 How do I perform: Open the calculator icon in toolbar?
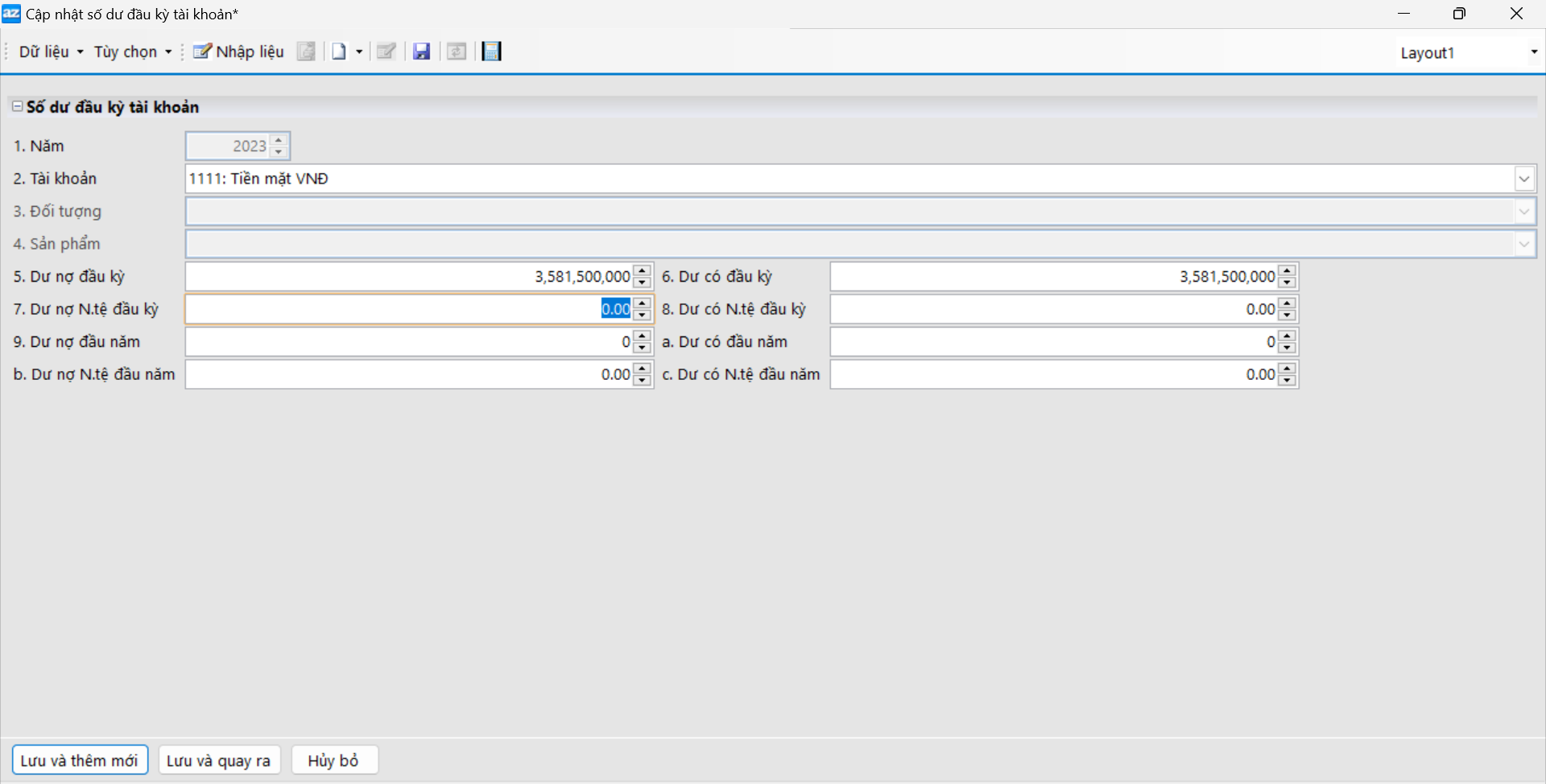tap(491, 52)
